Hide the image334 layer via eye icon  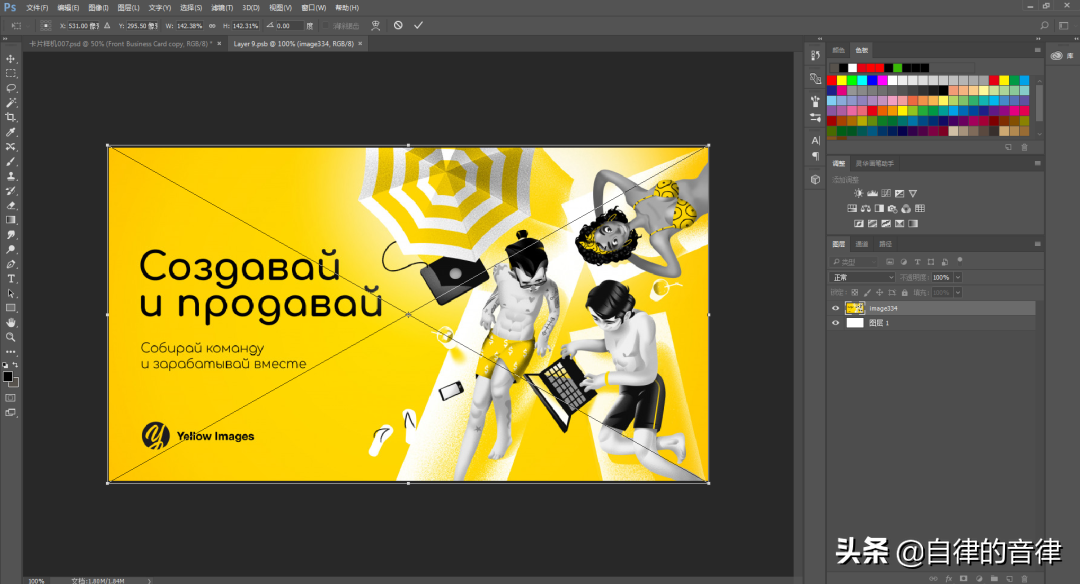point(836,309)
